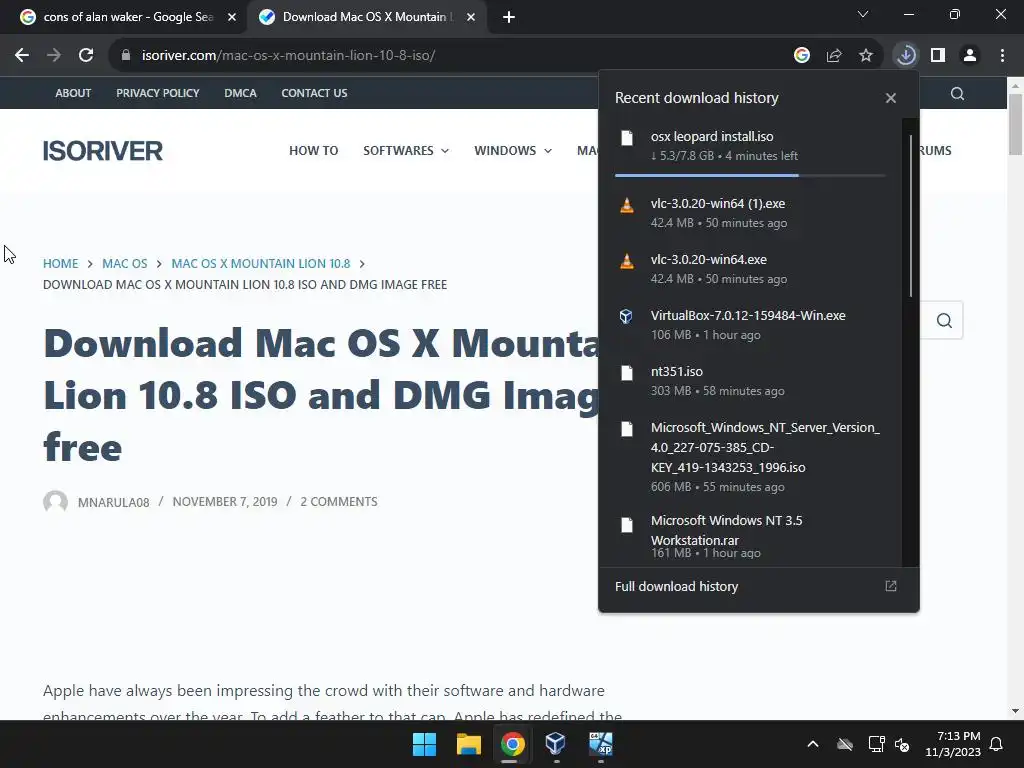
Task: Click the VirtualBox installer cube icon
Action: tap(626, 317)
